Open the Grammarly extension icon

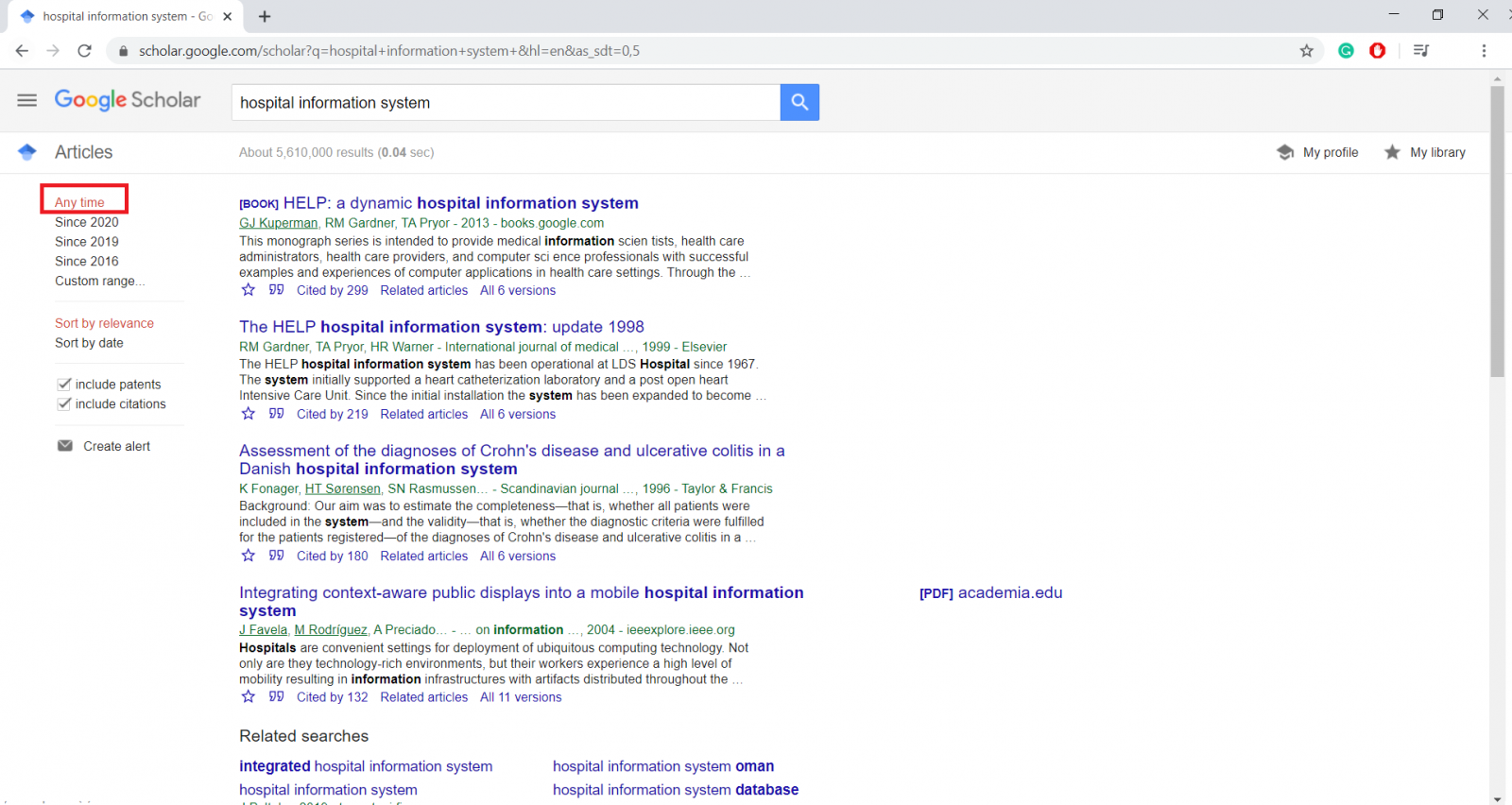point(1346,51)
